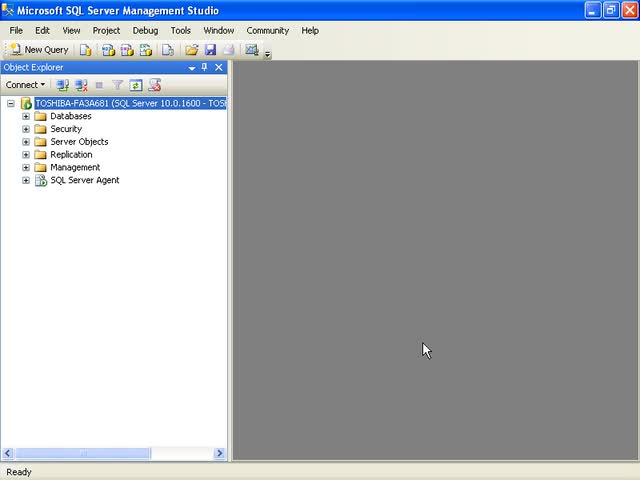
Task: Expand the Replication folder
Action: 26,155
